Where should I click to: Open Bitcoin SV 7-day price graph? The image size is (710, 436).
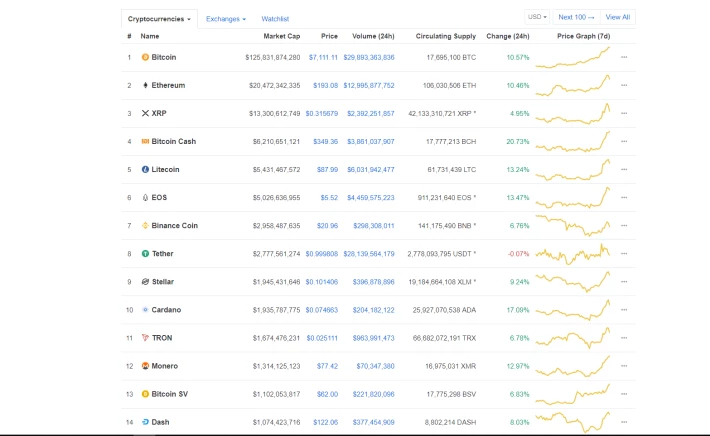tap(573, 394)
